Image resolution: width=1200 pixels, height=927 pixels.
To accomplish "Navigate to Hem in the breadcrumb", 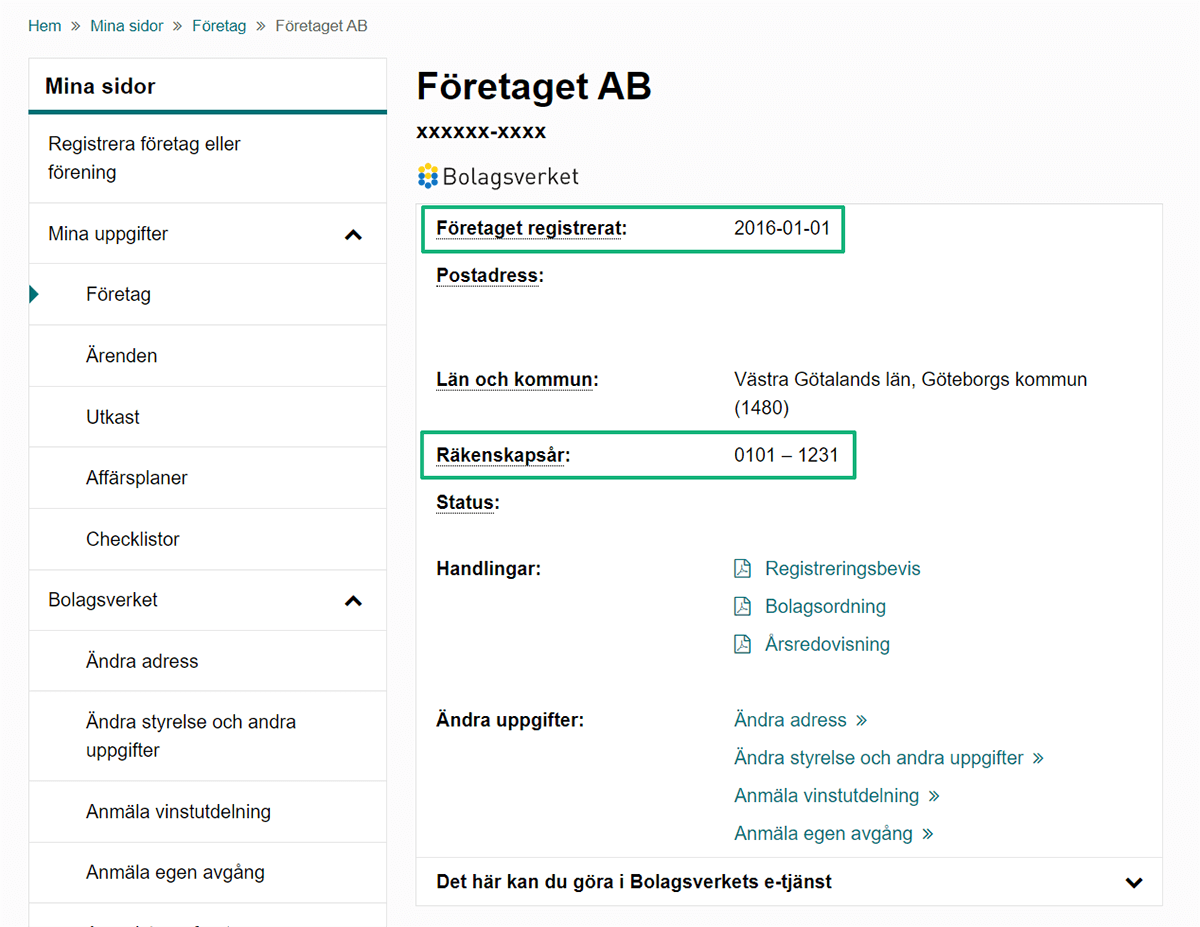I will pos(44,25).
